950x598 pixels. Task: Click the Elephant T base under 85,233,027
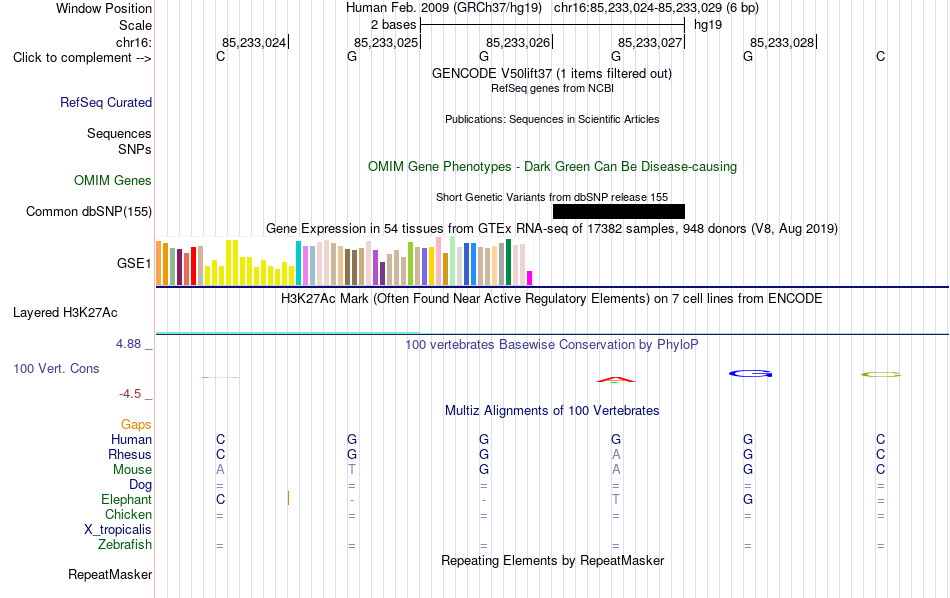(x=616, y=499)
